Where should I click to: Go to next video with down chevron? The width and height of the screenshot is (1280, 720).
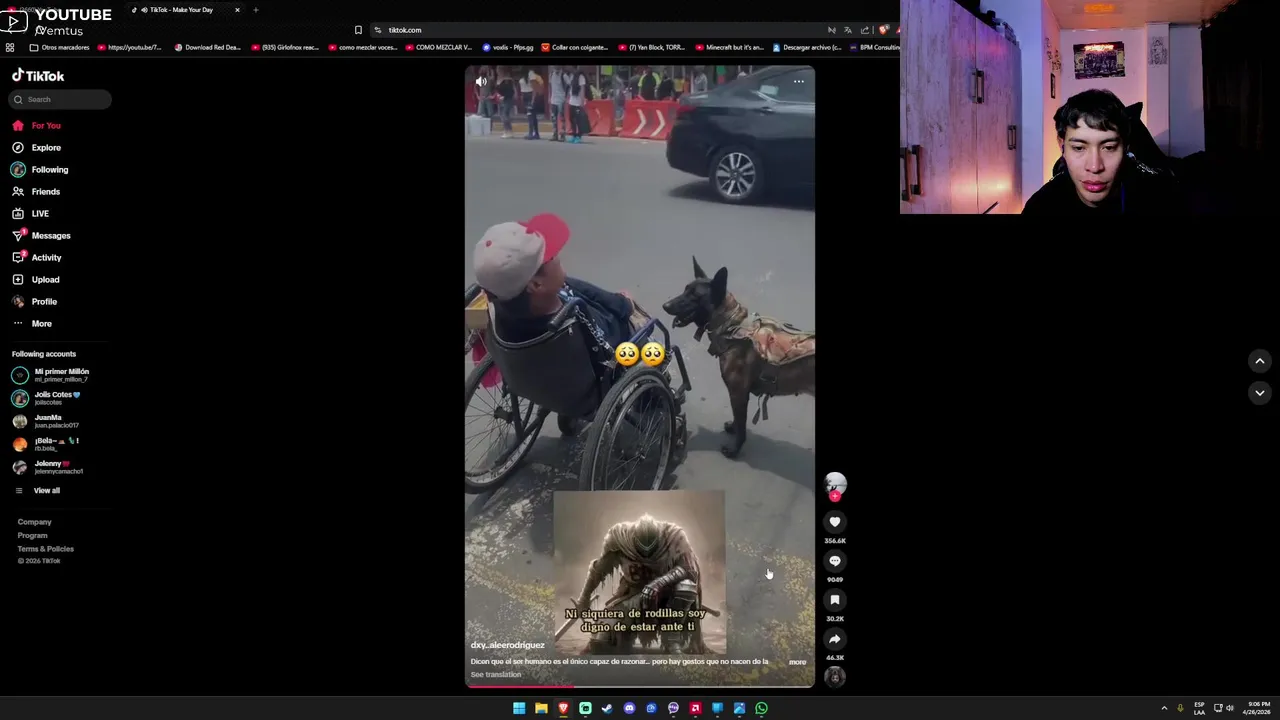coord(1260,393)
